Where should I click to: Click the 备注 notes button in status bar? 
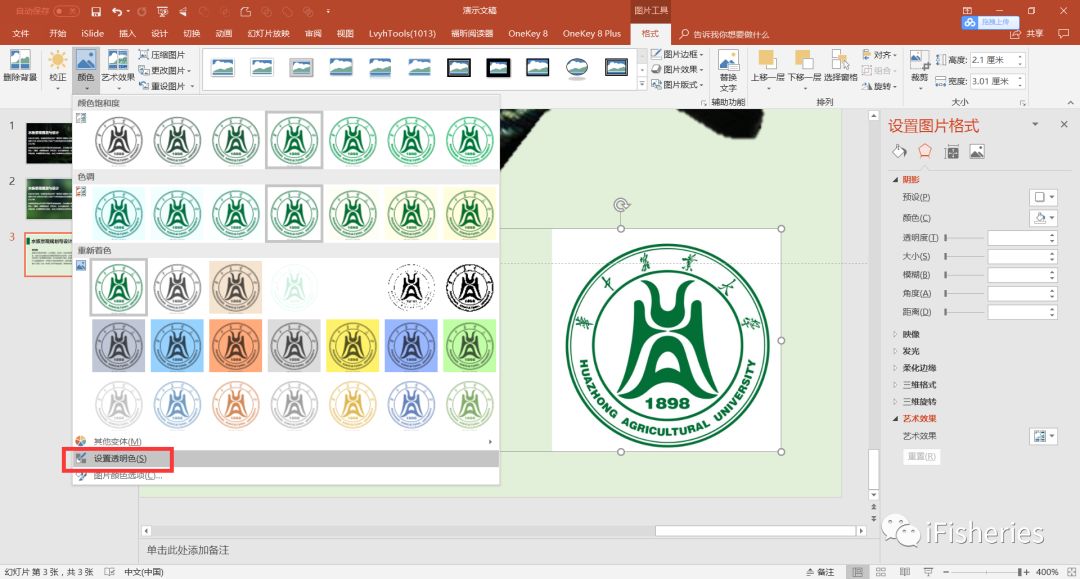pos(820,572)
